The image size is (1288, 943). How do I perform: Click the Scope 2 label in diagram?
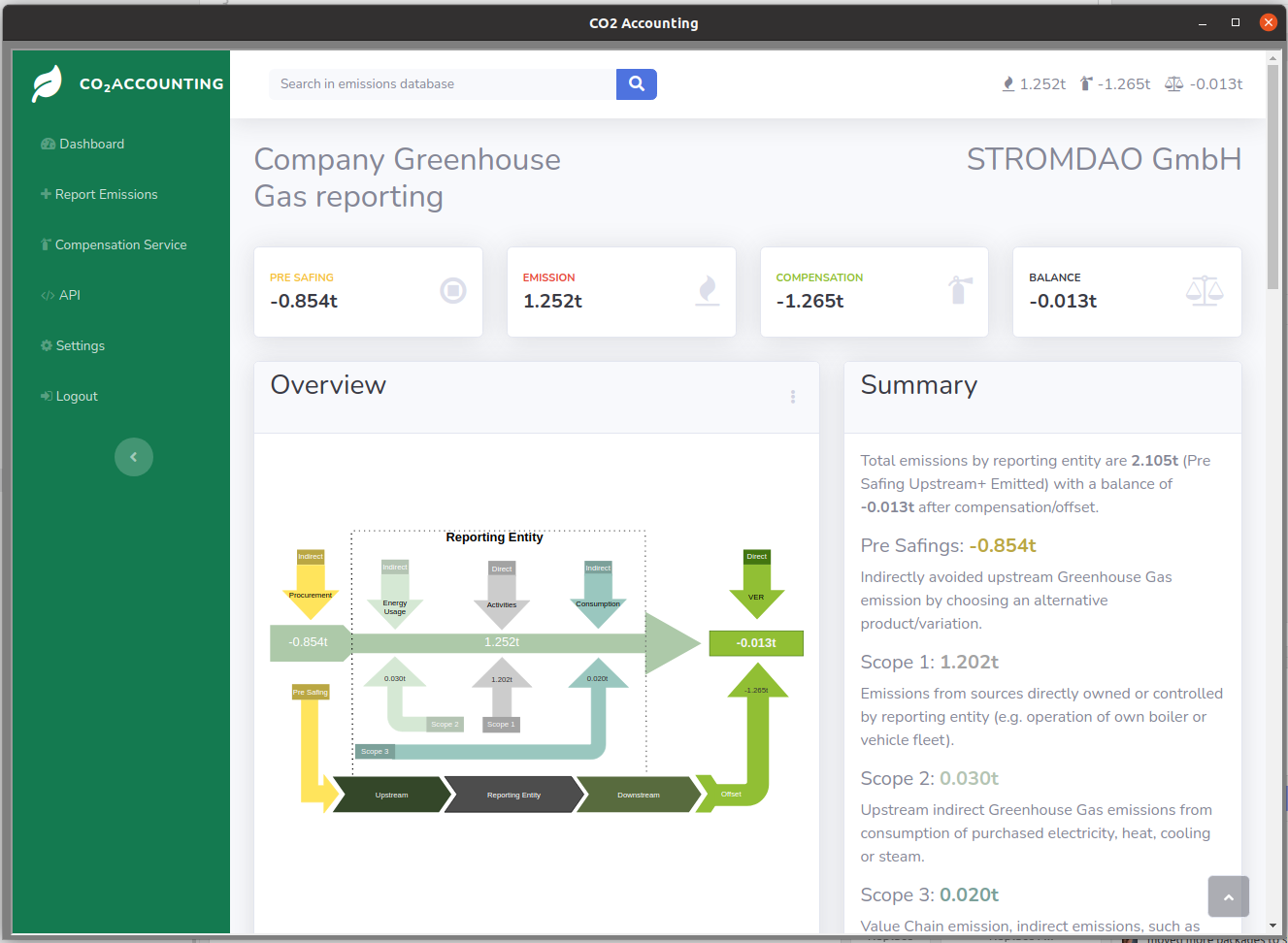[x=445, y=724]
